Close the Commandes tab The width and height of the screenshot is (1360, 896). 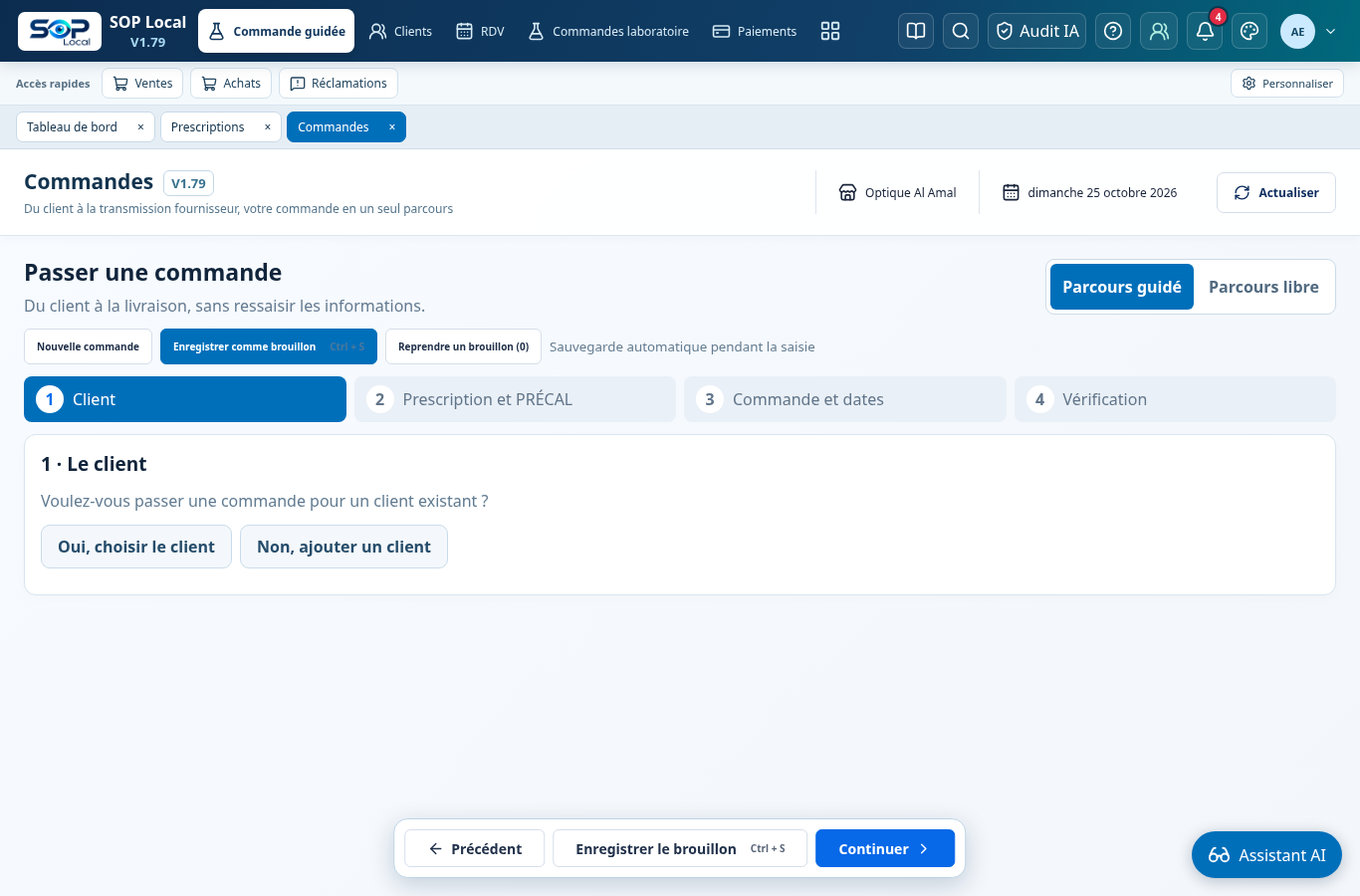[391, 127]
